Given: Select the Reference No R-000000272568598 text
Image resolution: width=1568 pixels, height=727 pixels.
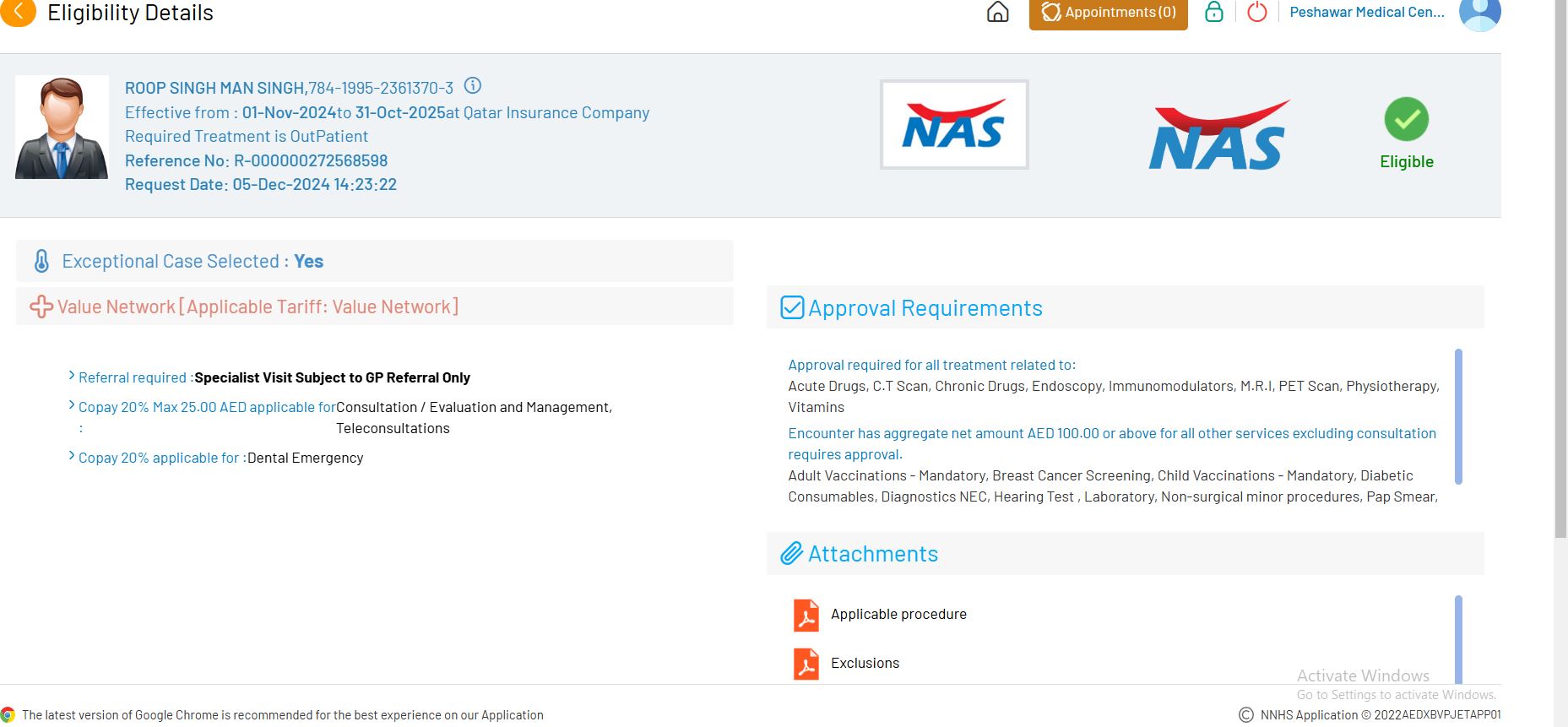Looking at the screenshot, I should 257,160.
